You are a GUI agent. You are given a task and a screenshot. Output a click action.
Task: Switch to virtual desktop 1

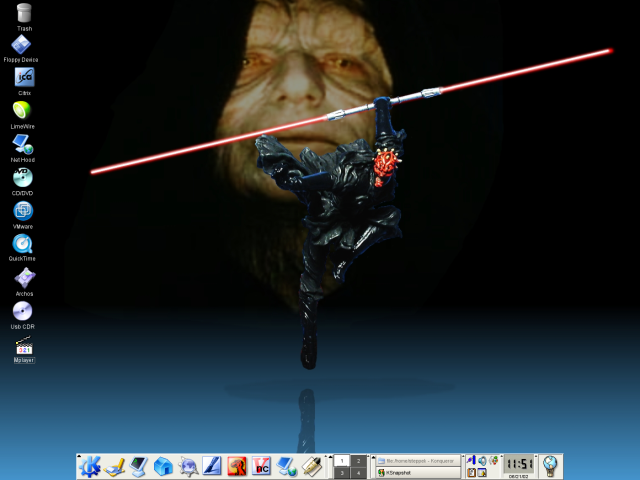tap(342, 461)
